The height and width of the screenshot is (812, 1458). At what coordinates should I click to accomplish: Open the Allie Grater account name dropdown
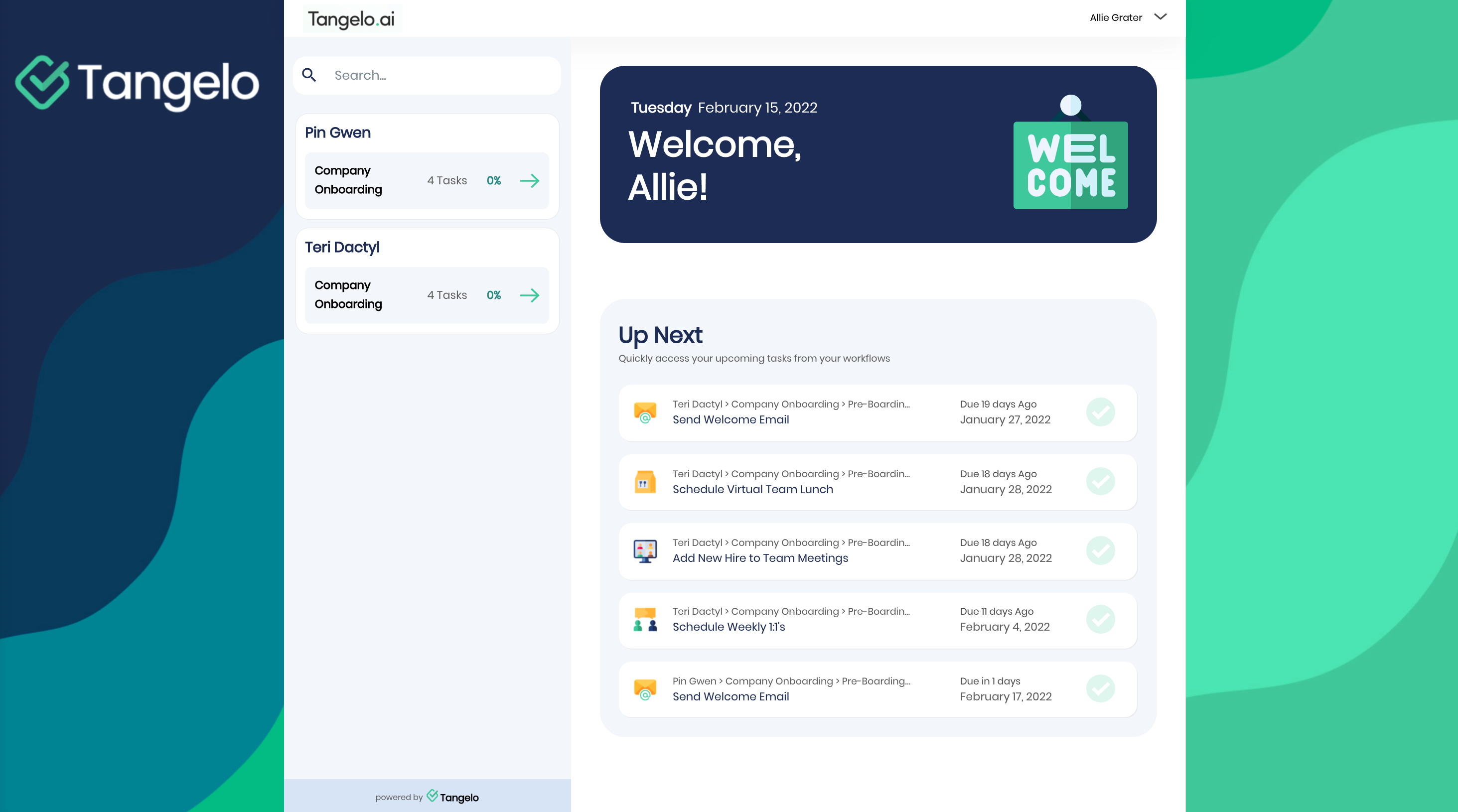(x=1116, y=17)
